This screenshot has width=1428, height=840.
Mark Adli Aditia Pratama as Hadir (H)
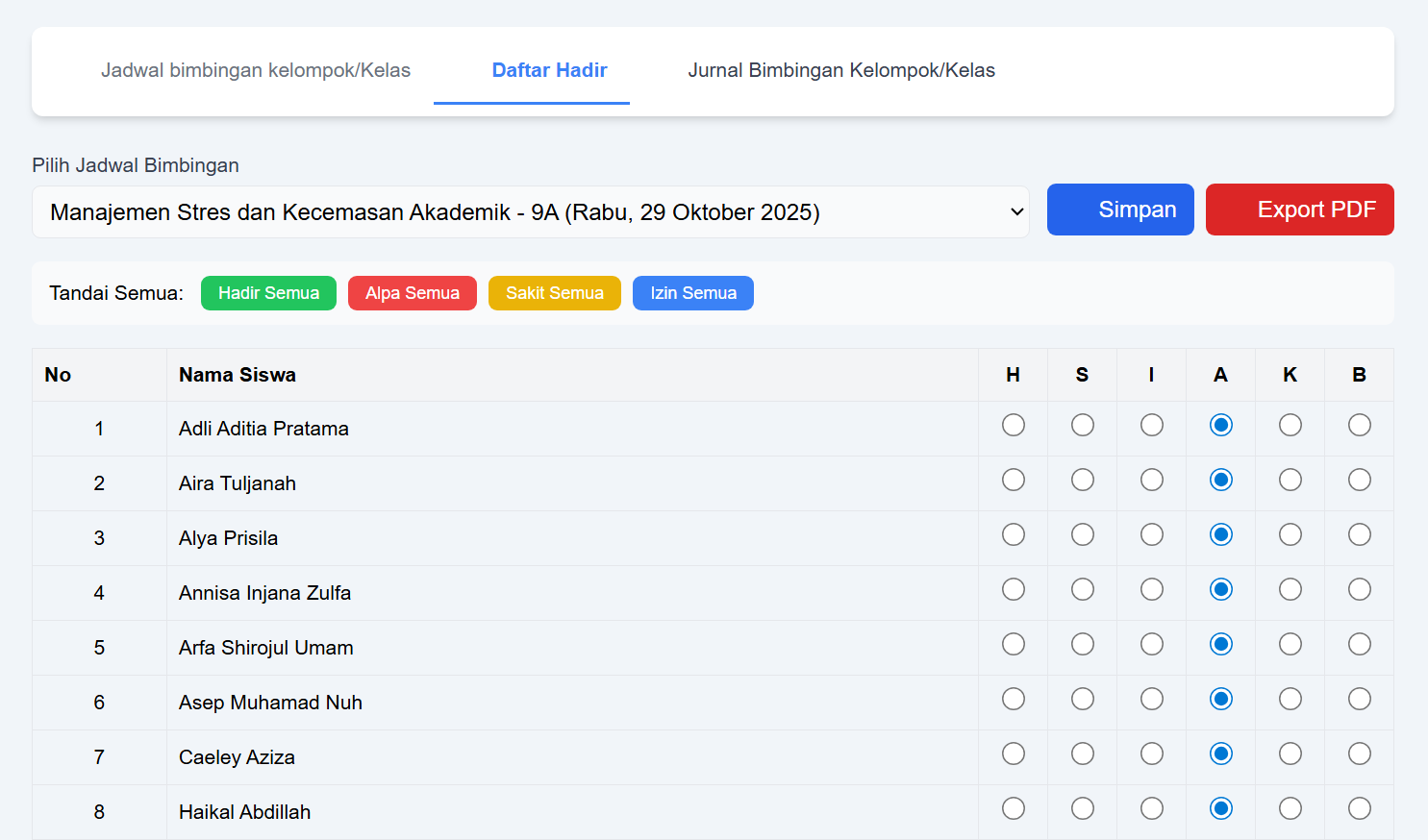1013,425
